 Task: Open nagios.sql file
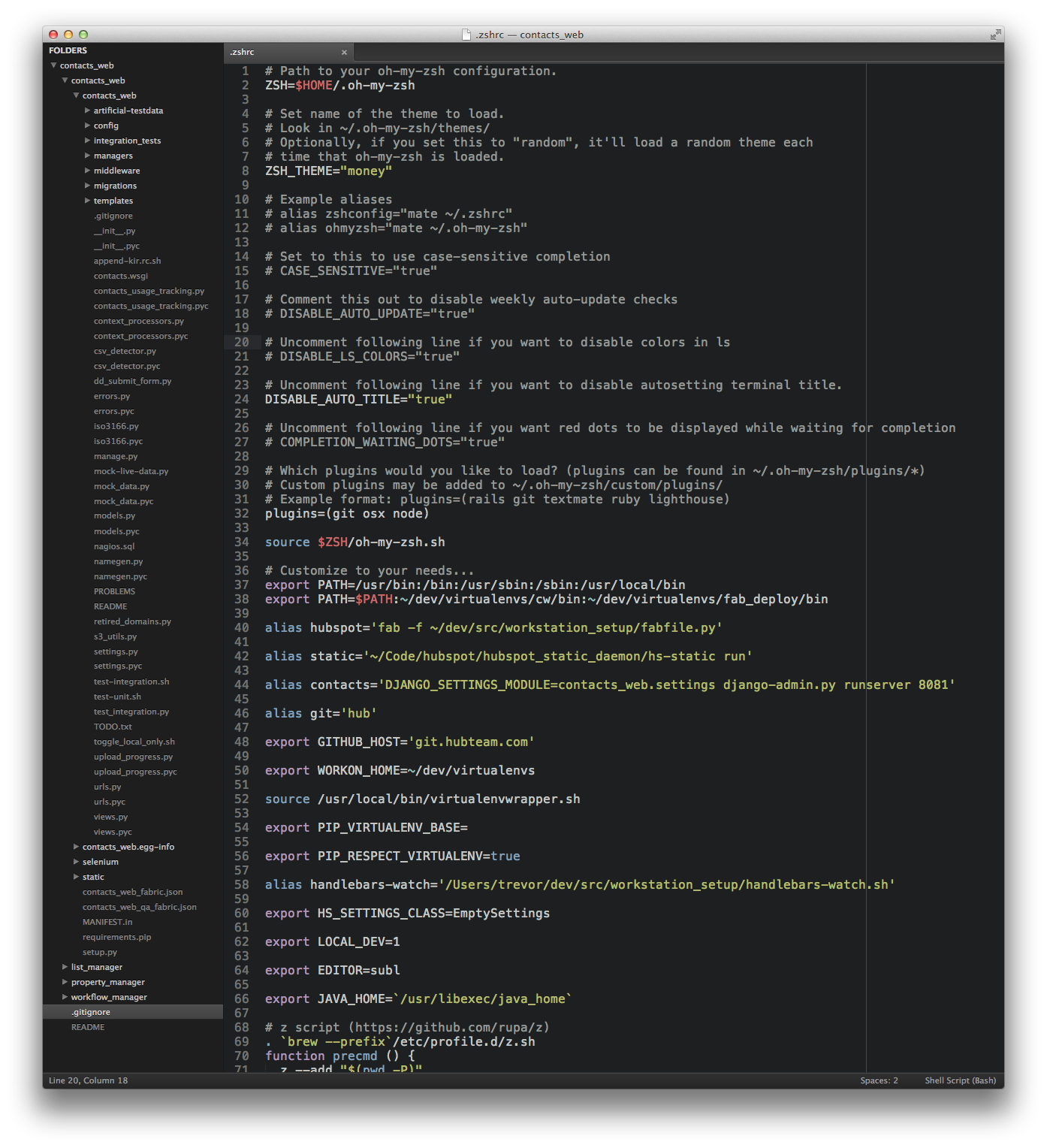114,546
